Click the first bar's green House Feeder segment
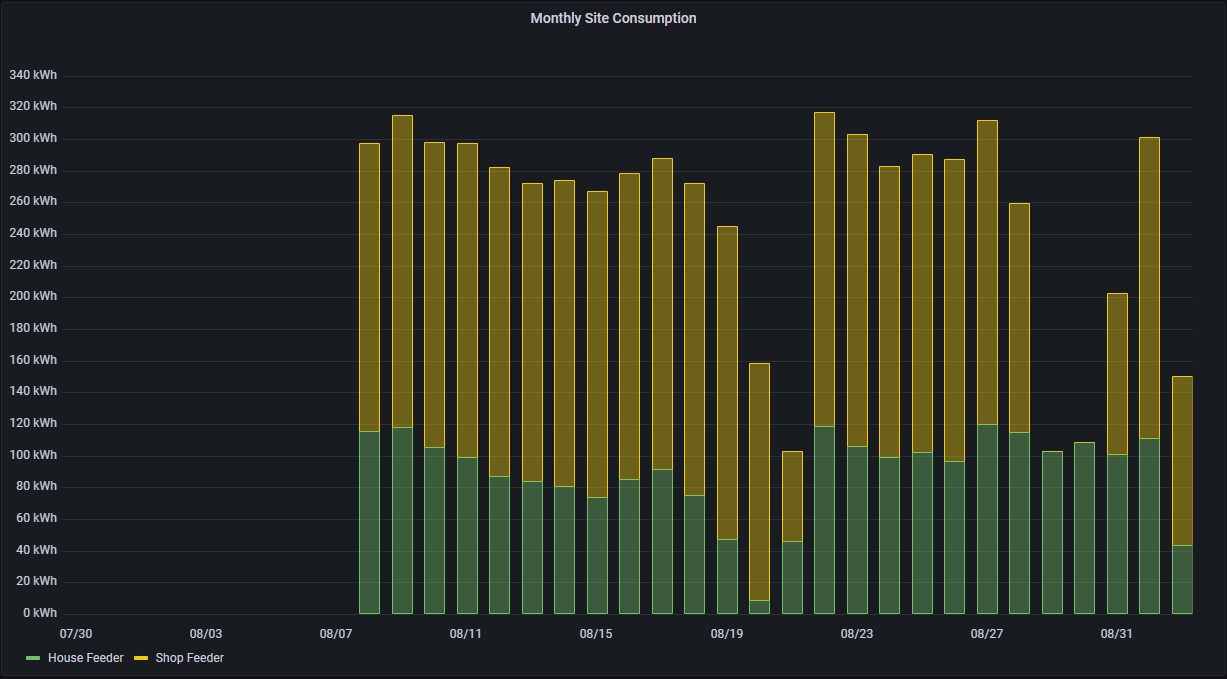Screen dimensions: 1227x679 tap(369, 522)
